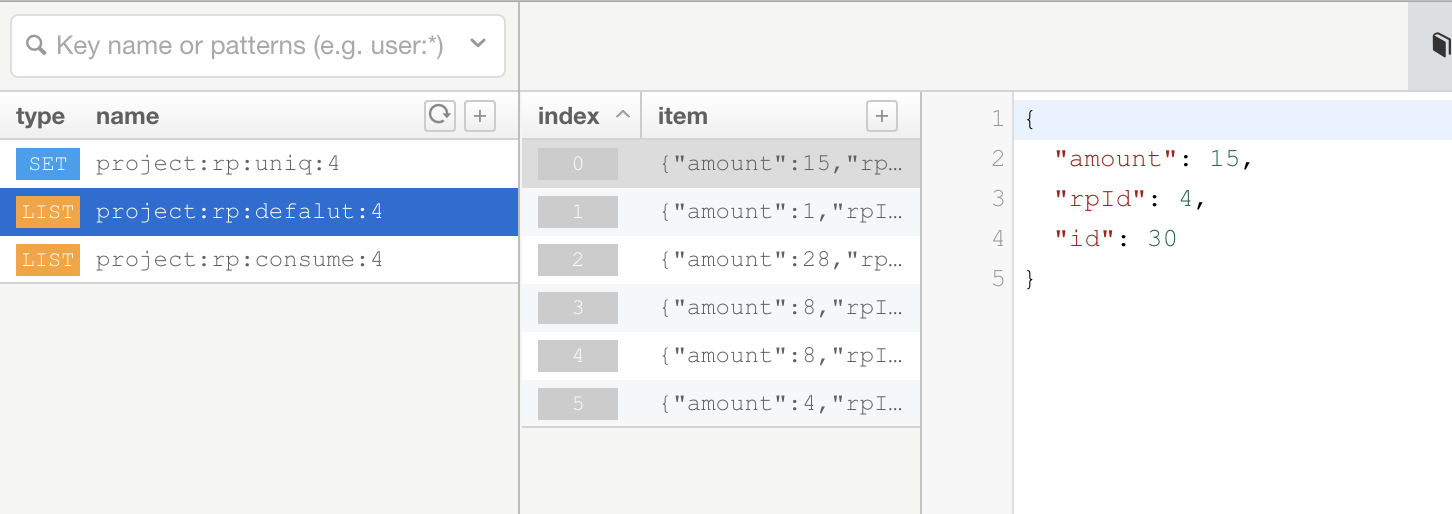Click the item column header
The width and height of the screenshot is (1452, 514).
coord(683,116)
